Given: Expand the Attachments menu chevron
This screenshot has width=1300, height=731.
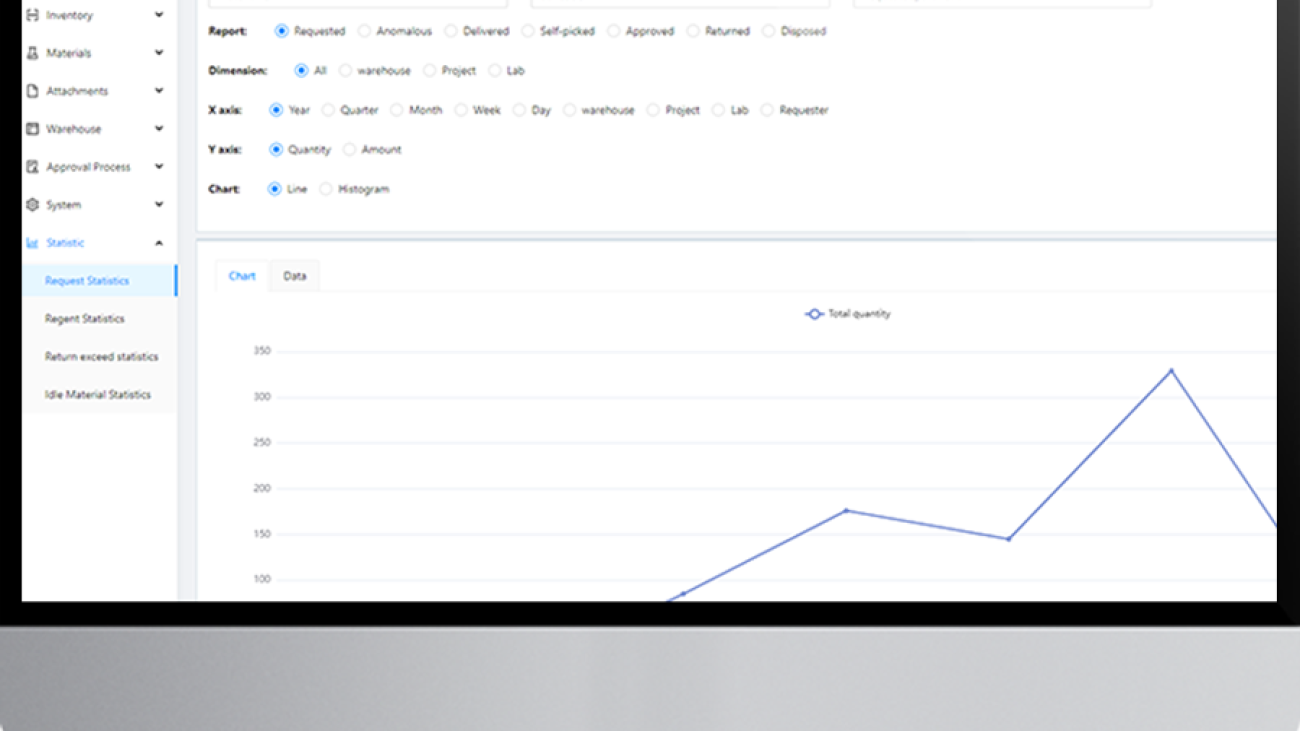Looking at the screenshot, I should tap(159, 91).
